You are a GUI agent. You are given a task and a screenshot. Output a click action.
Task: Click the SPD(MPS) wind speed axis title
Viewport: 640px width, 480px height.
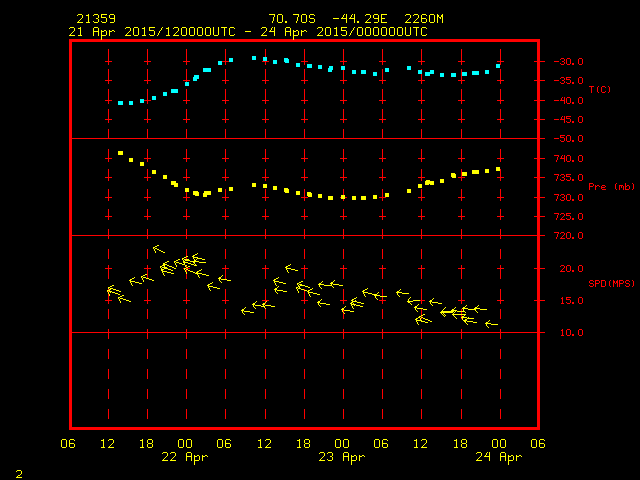611,283
